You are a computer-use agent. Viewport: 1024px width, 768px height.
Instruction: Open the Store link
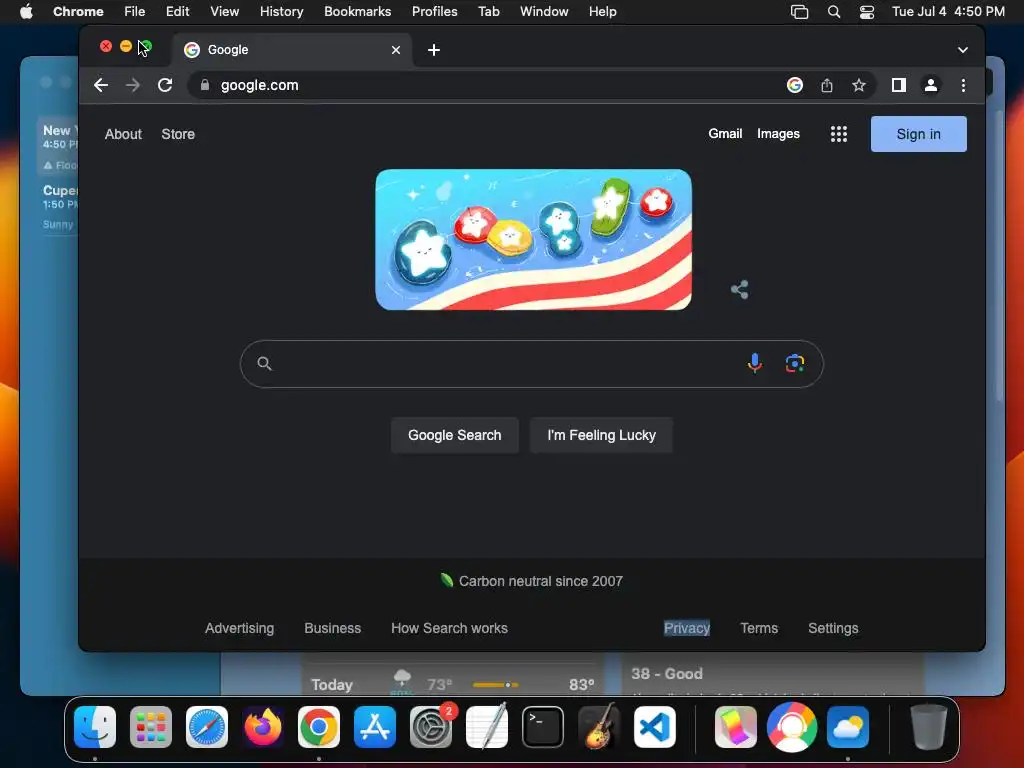178,134
